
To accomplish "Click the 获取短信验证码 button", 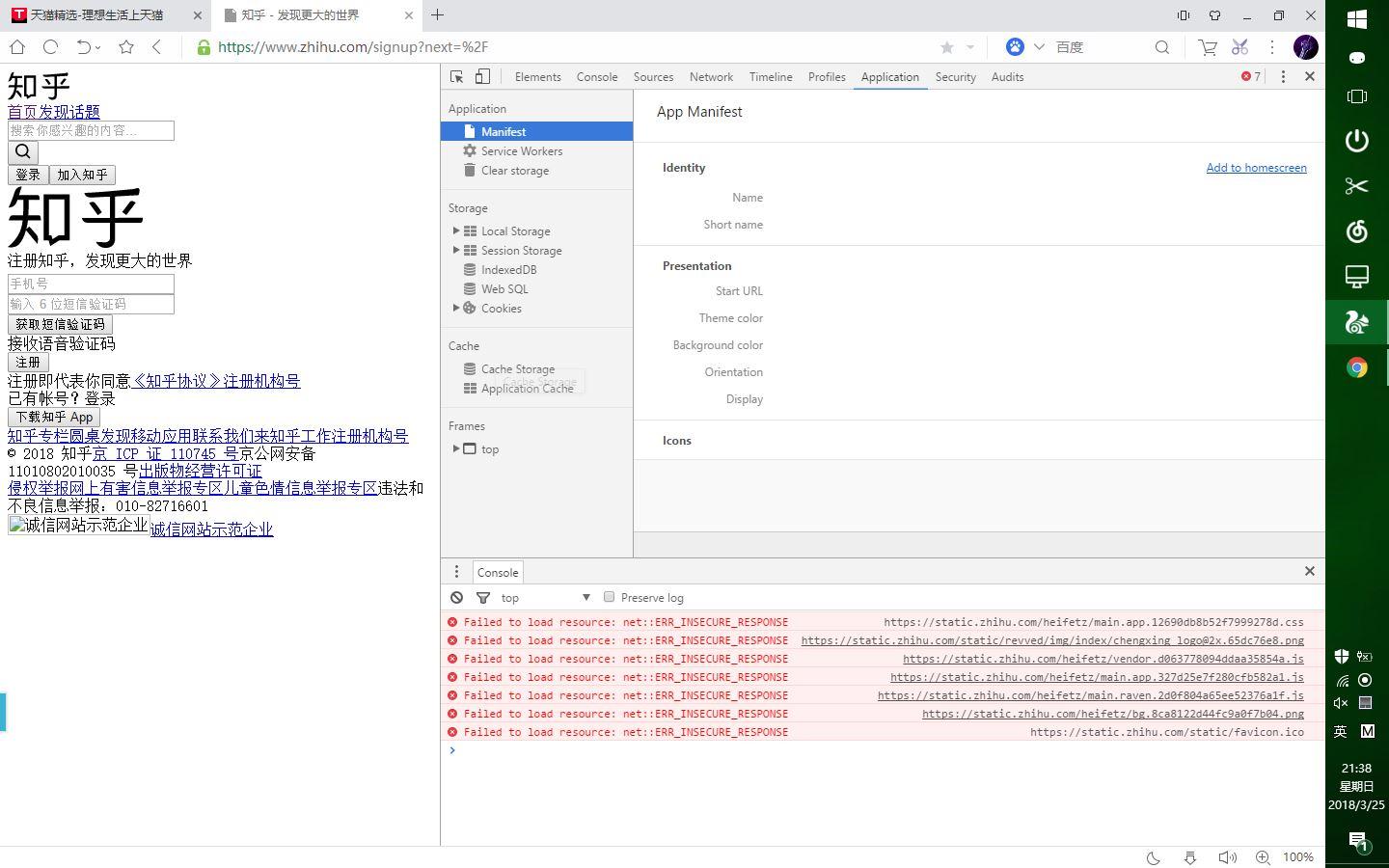I will pyautogui.click(x=60, y=324).
